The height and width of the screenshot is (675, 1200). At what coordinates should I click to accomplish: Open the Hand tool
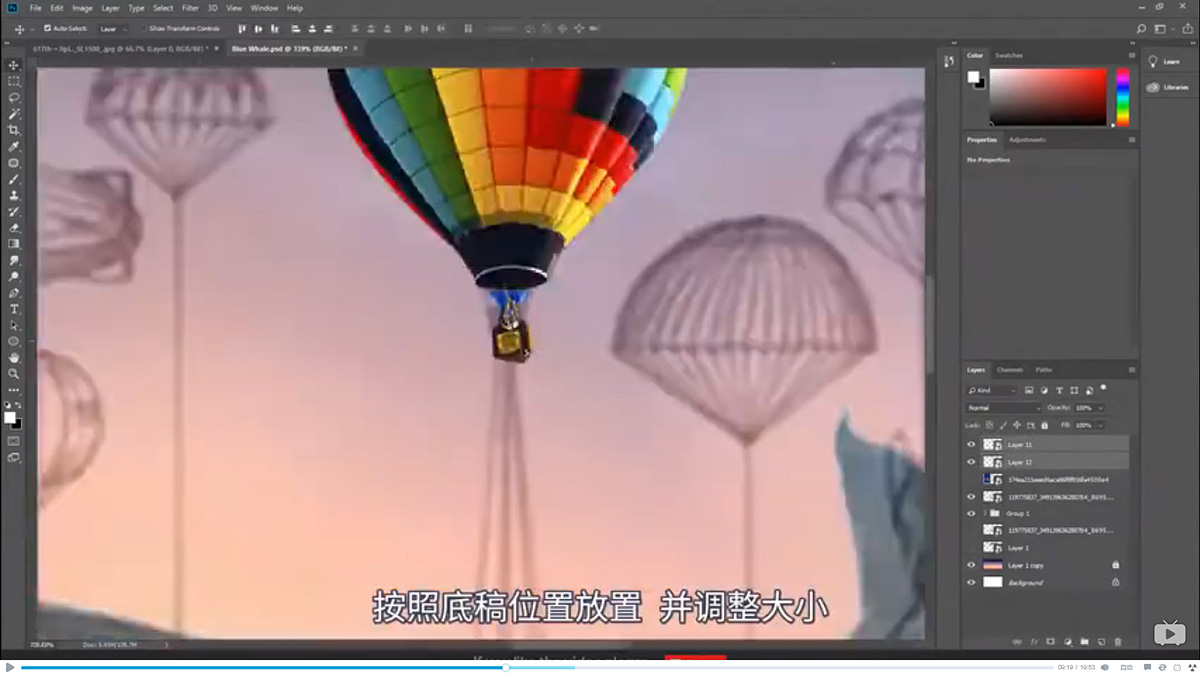click(14, 356)
